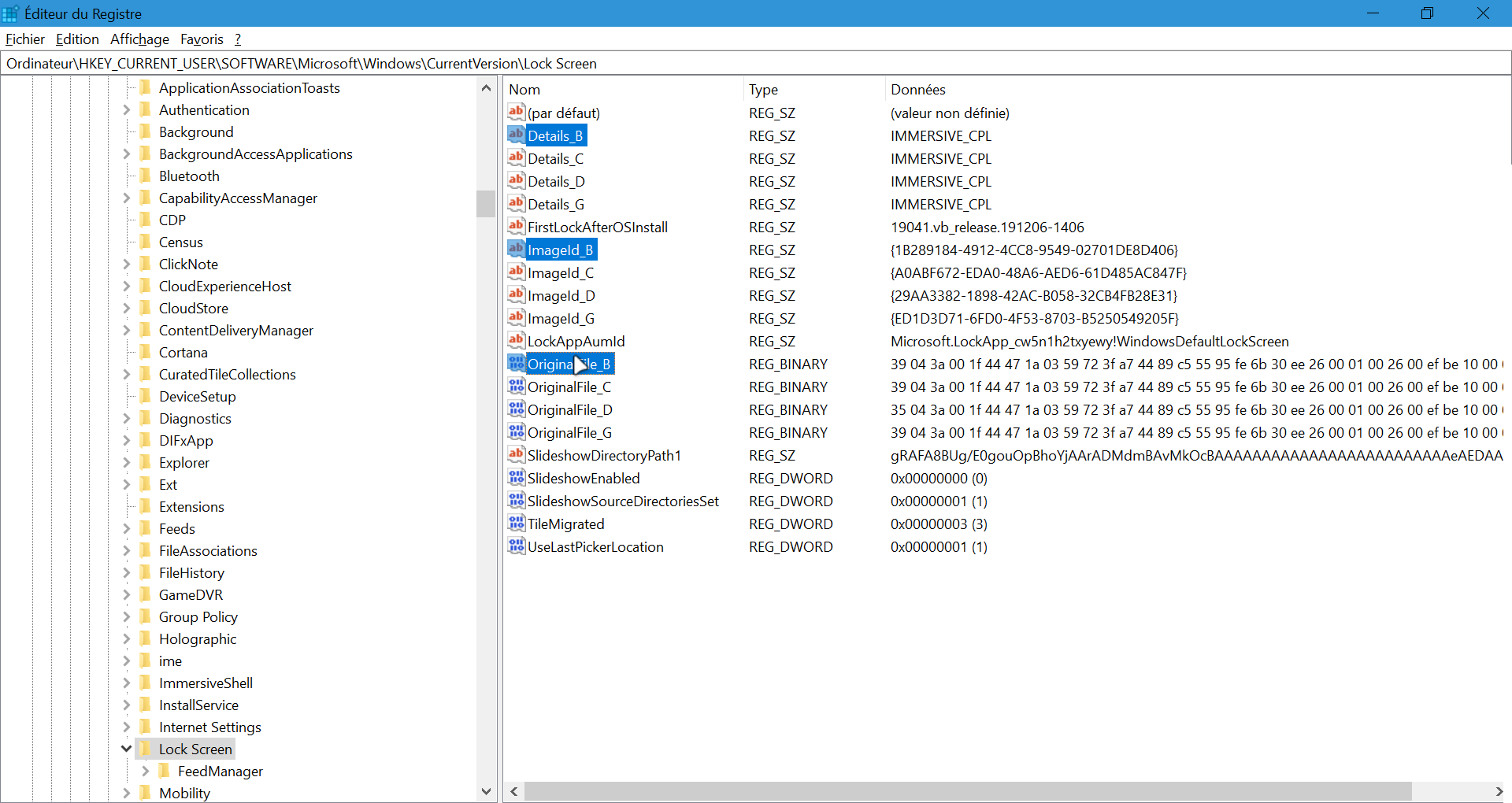Select the Group Policy key

(x=198, y=616)
